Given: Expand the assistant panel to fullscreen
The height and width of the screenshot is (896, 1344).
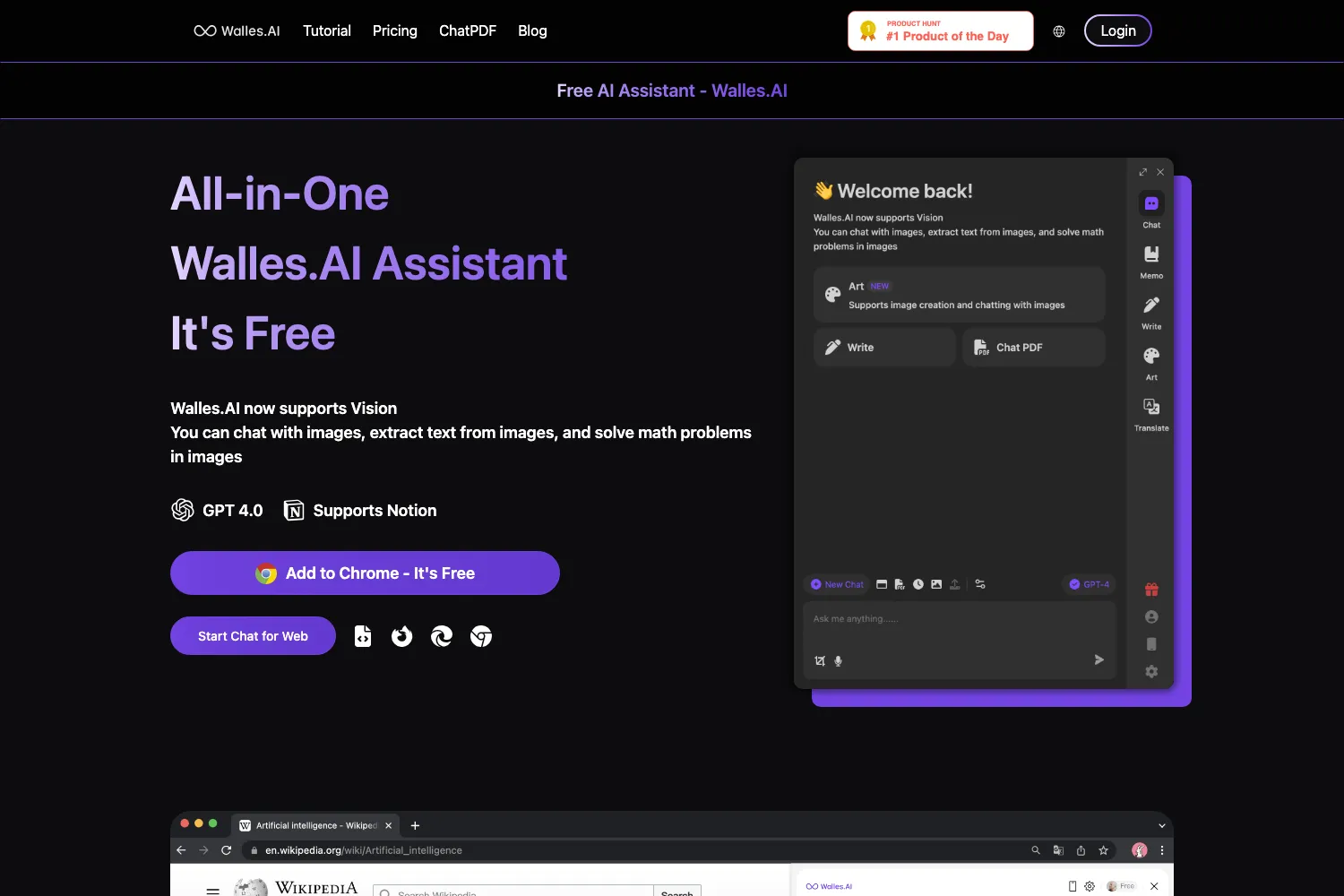Looking at the screenshot, I should [1142, 172].
